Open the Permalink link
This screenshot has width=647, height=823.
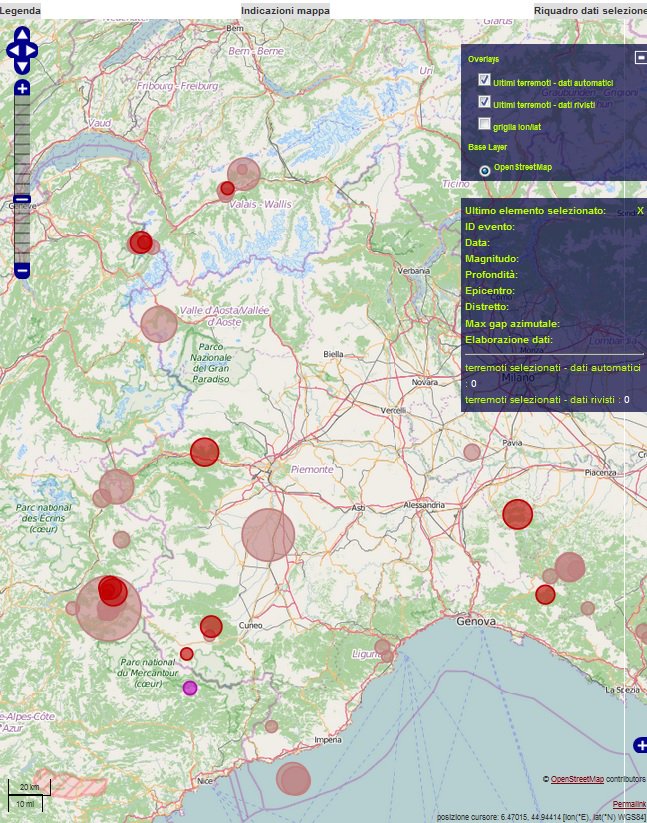[x=629, y=804]
